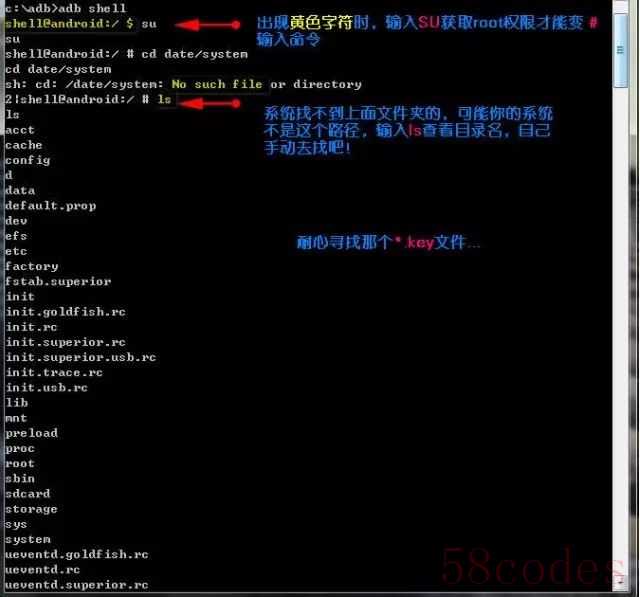This screenshot has width=640, height=597.
Task: Select the 'default.prop' file entry
Action: click(51, 206)
